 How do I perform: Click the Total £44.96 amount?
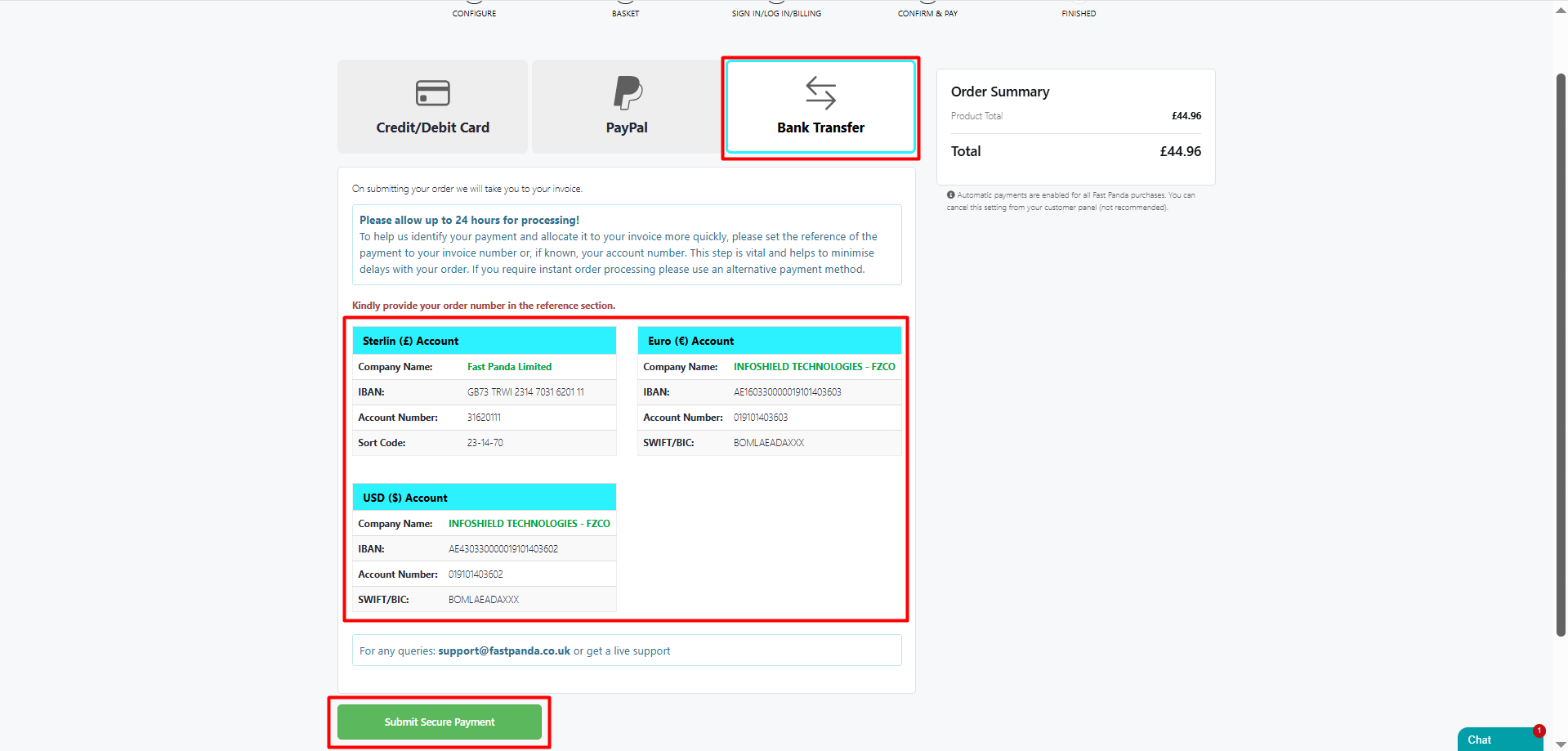(1180, 151)
